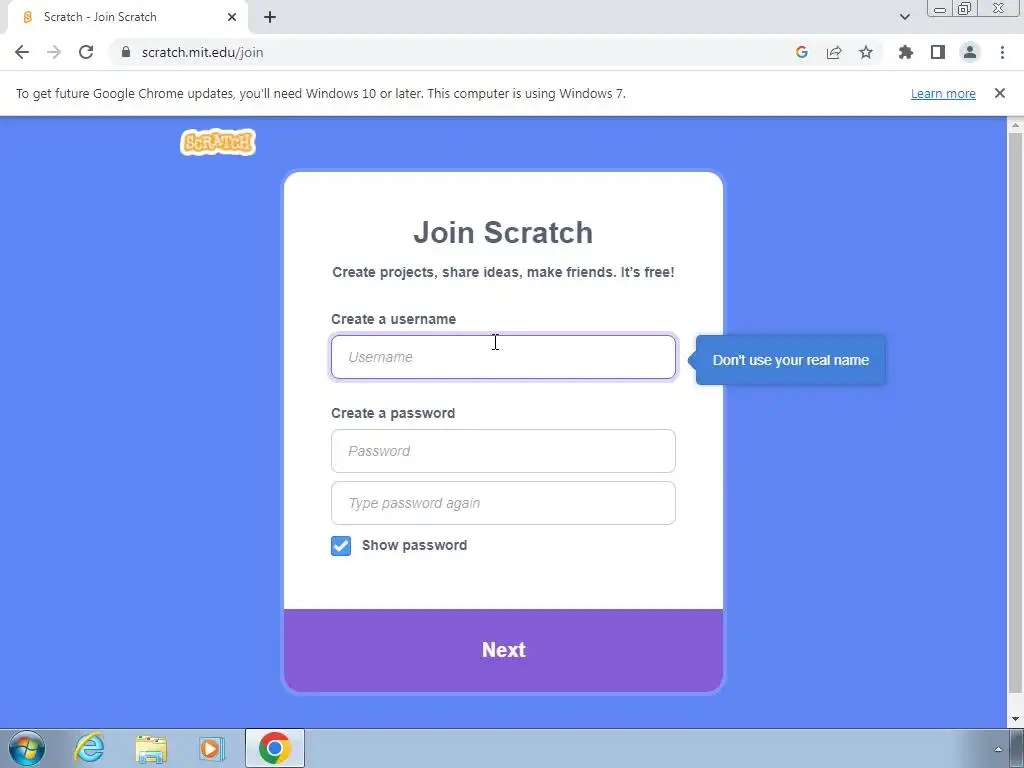Click the Don't use your real name tooltip

[790, 360]
